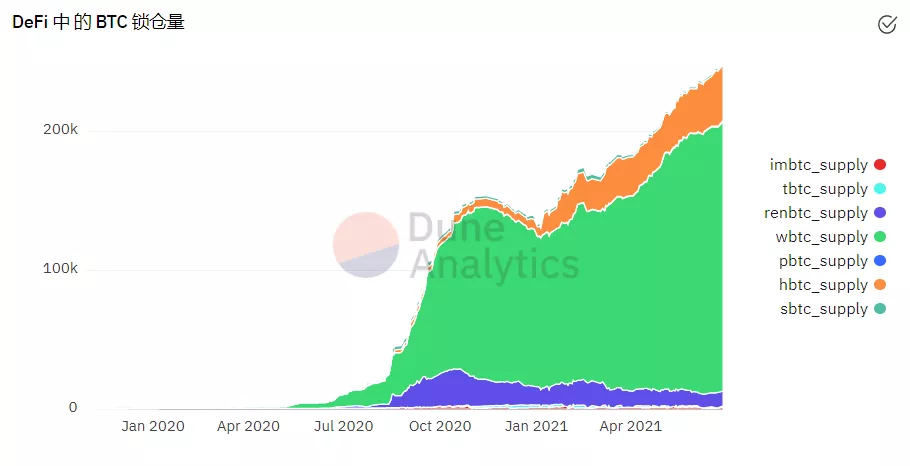Click the pbtc_supply blue legend dot
The image size is (910, 466).
[880, 261]
